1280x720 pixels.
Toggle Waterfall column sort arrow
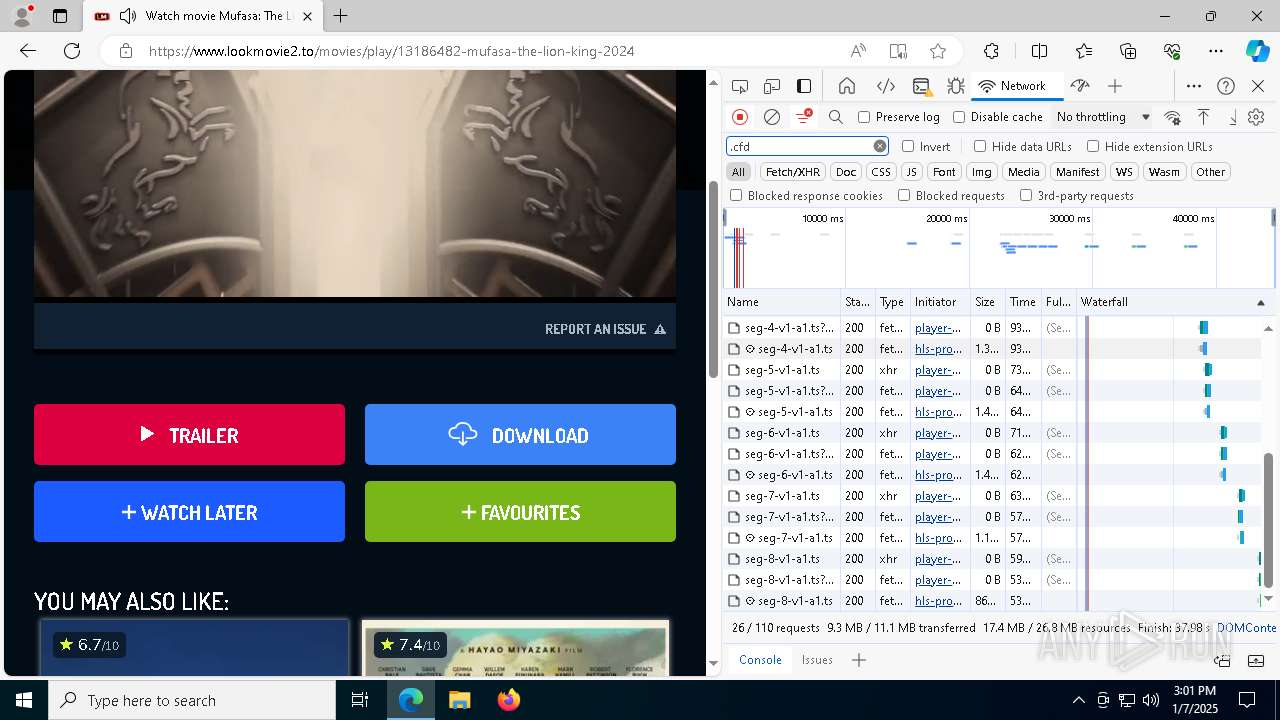[1260, 302]
